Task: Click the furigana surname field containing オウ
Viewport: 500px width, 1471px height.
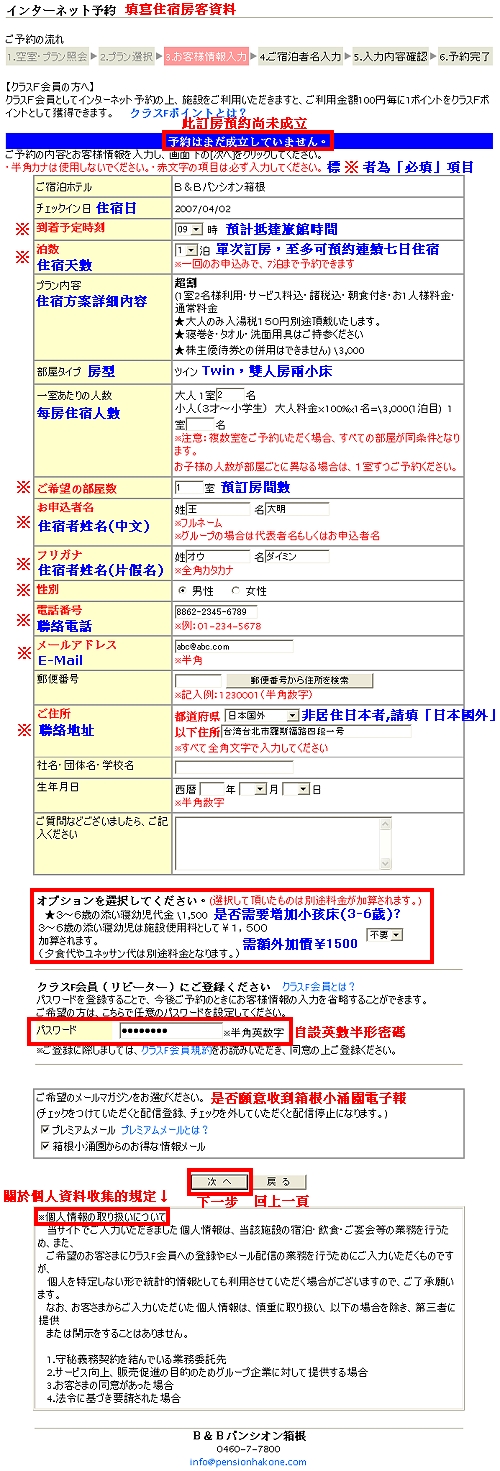Action: click(218, 556)
